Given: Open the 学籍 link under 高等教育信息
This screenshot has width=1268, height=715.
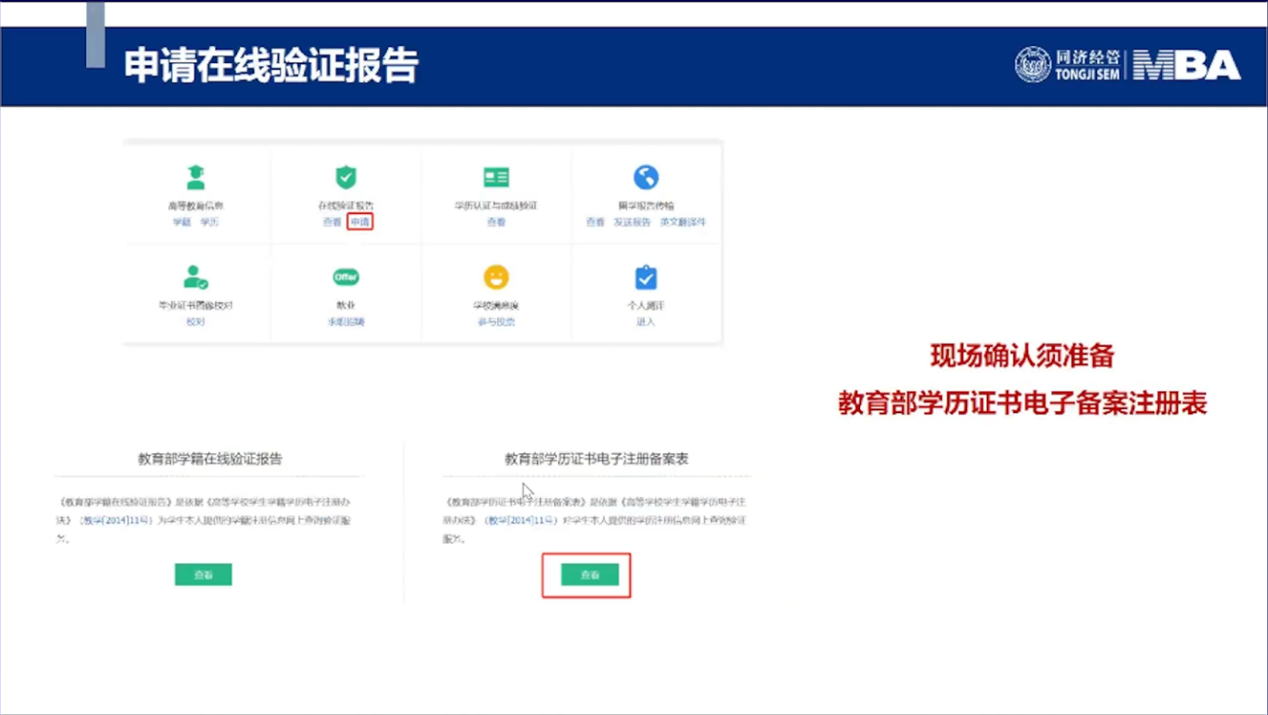Looking at the screenshot, I should pyautogui.click(x=181, y=222).
